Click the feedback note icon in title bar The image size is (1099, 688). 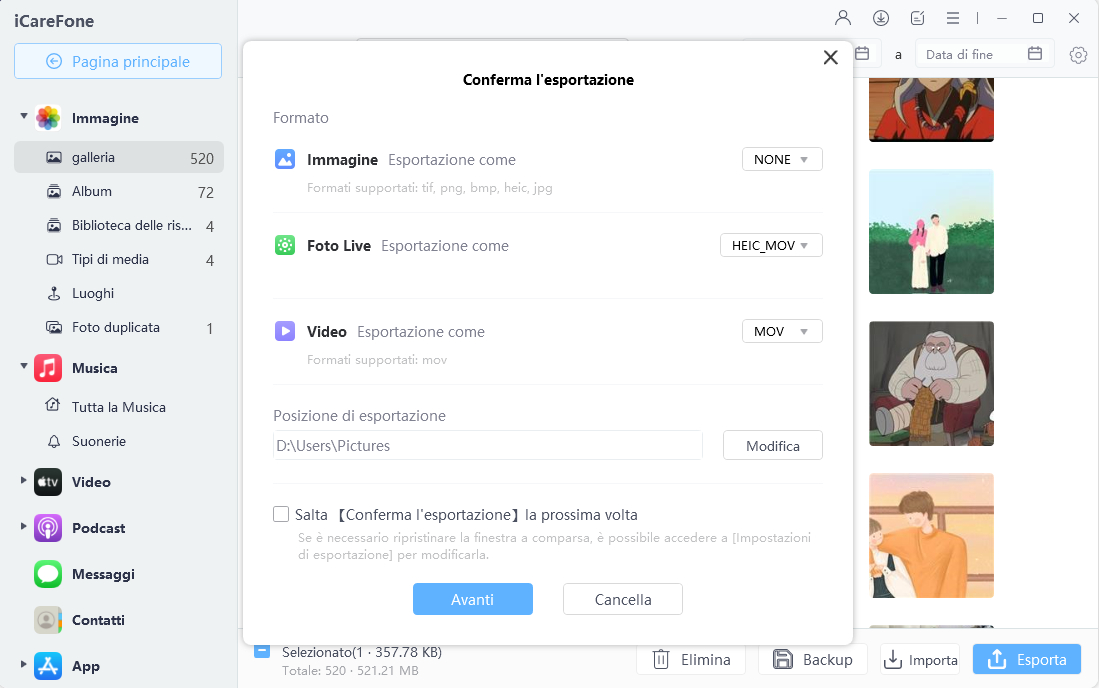[918, 18]
